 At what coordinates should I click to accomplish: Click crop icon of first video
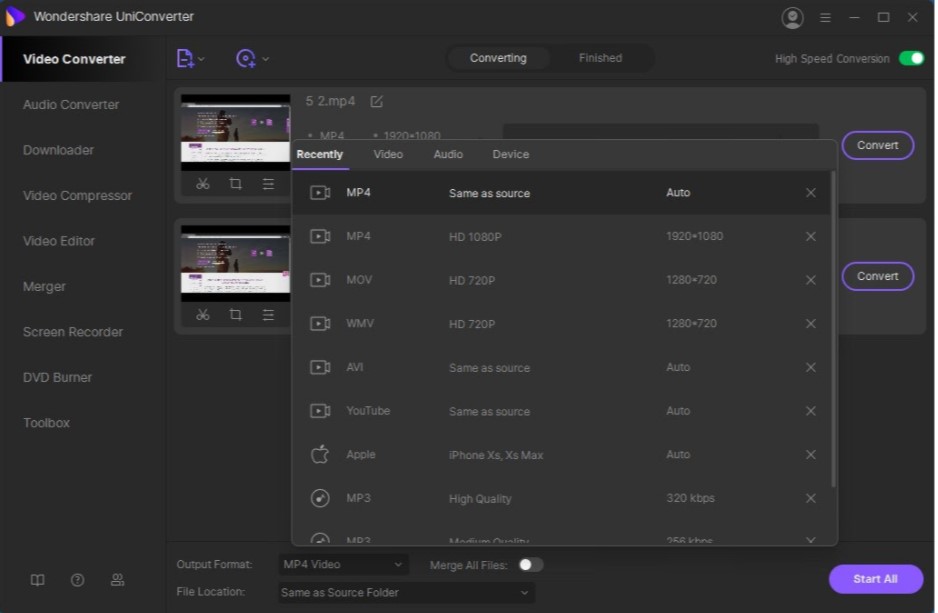pos(236,184)
